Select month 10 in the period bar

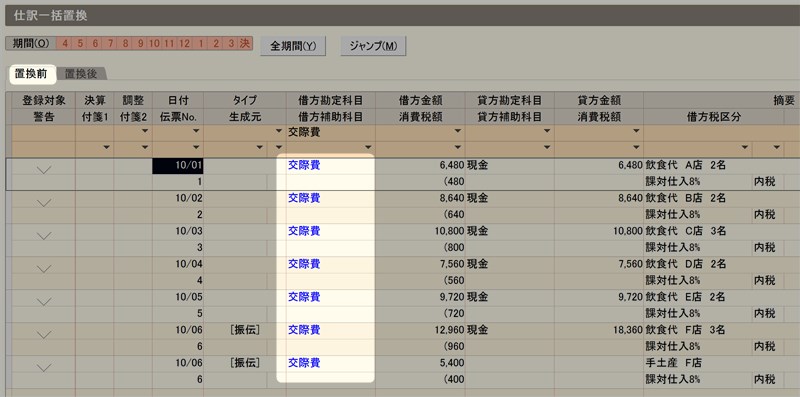click(154, 43)
